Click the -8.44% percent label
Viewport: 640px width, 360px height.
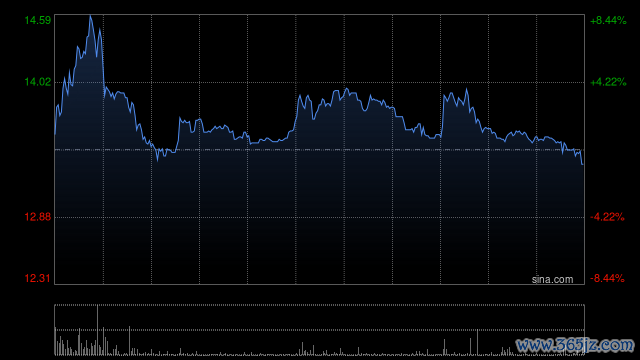pyautogui.click(x=607, y=278)
